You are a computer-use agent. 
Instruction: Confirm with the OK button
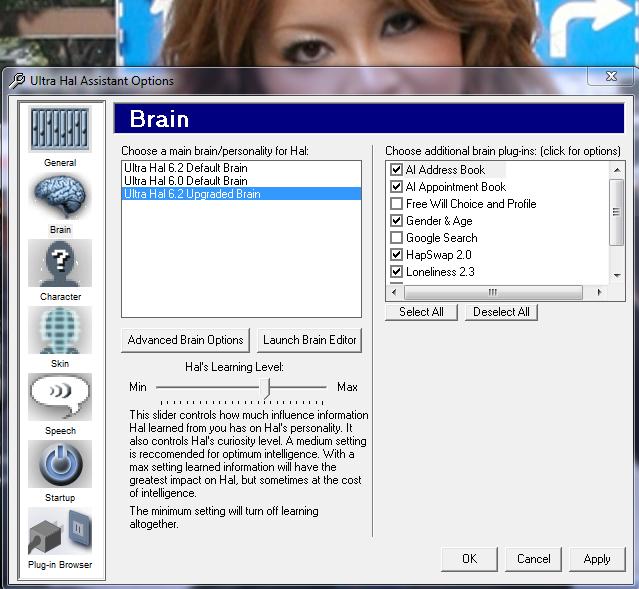pyautogui.click(x=469, y=559)
